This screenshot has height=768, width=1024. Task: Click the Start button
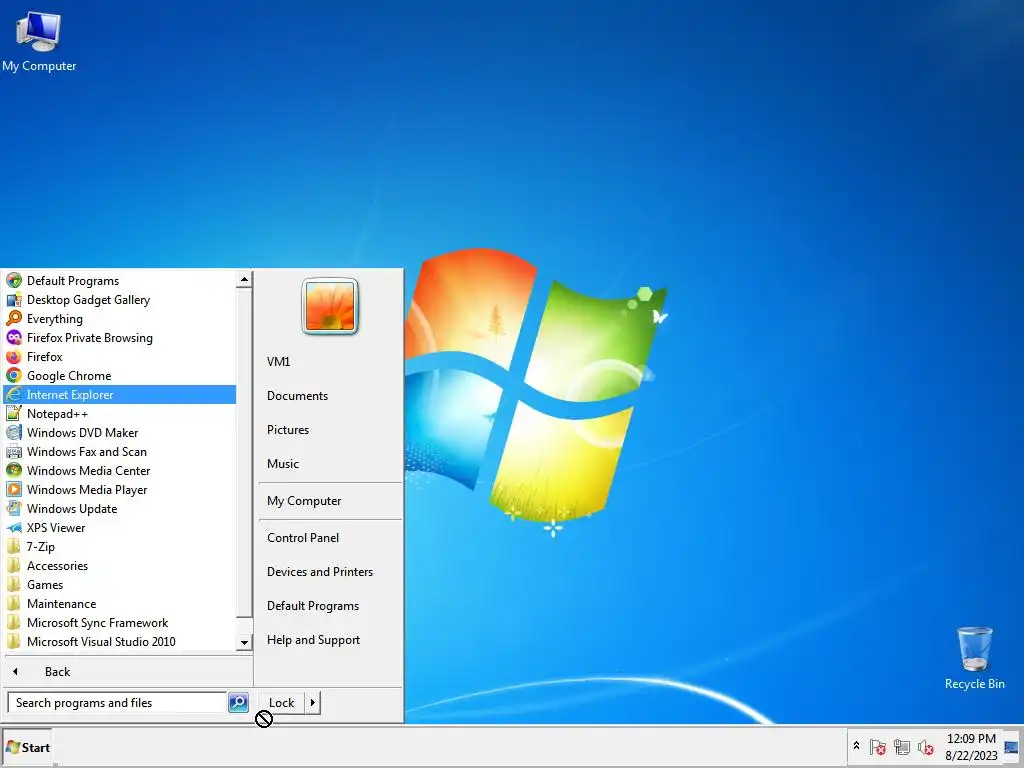[27, 747]
